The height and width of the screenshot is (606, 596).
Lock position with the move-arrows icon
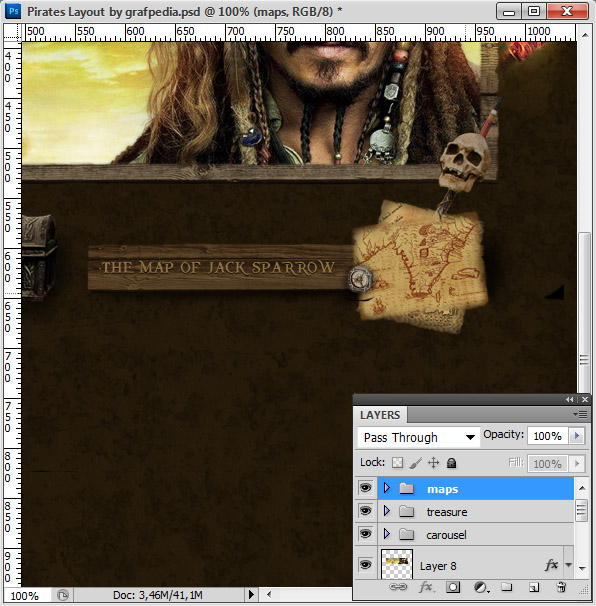click(x=434, y=463)
